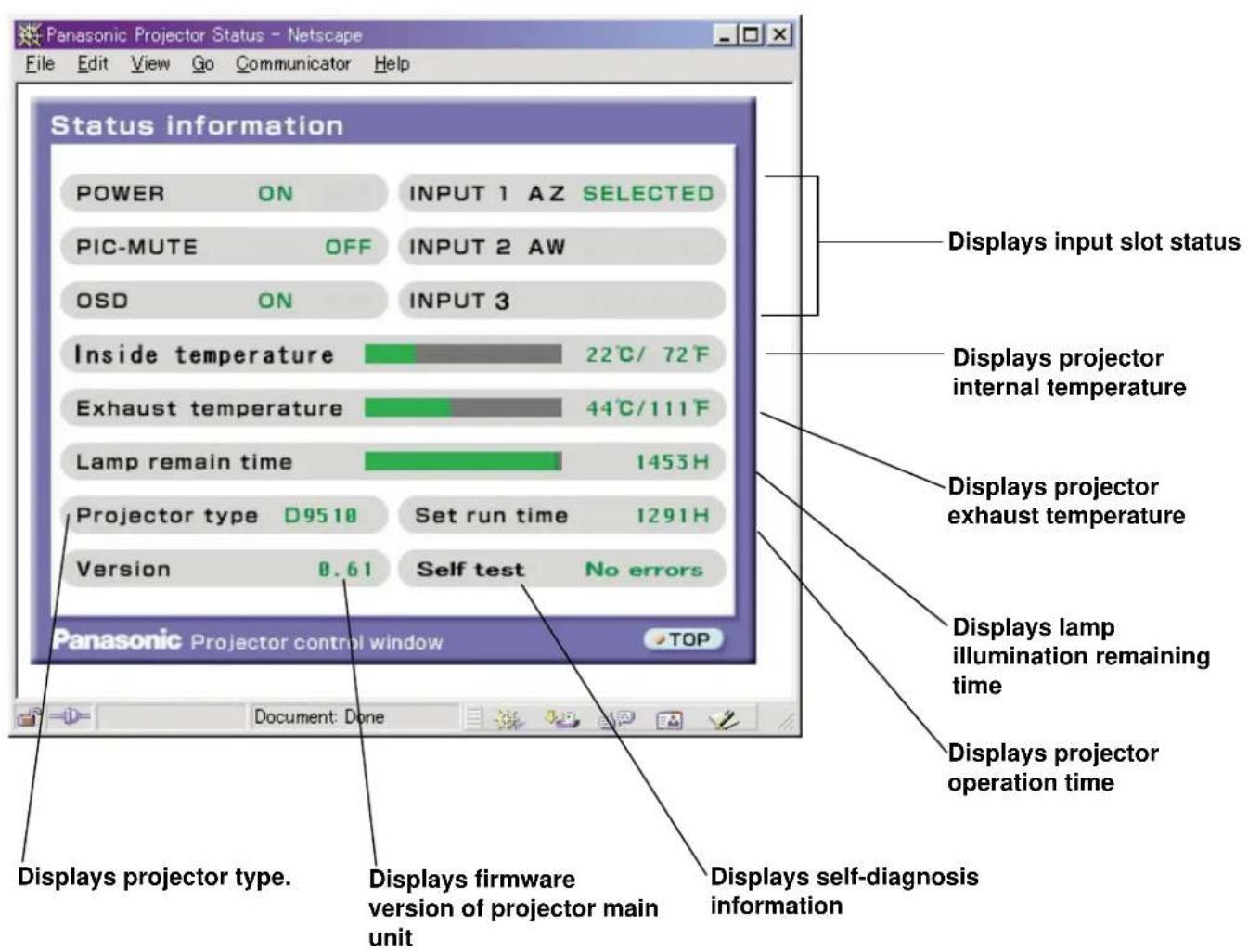Open the Mailbox inbox icon in status bar

pos(561,718)
